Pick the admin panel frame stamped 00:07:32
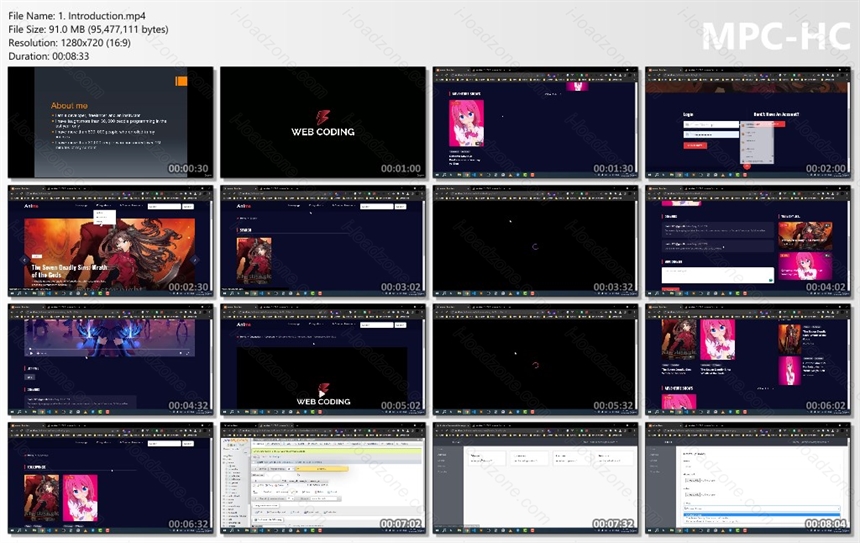Viewport: 860px width, 543px height. click(535, 478)
